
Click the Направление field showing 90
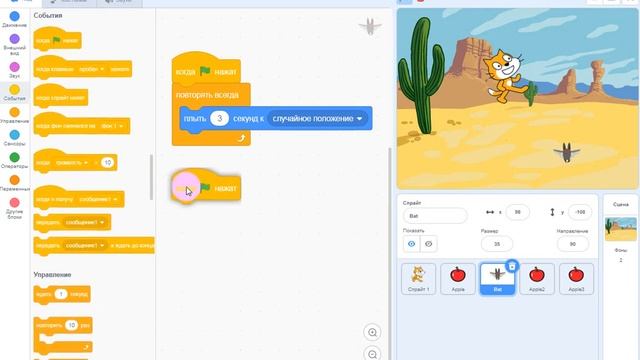[573, 244]
